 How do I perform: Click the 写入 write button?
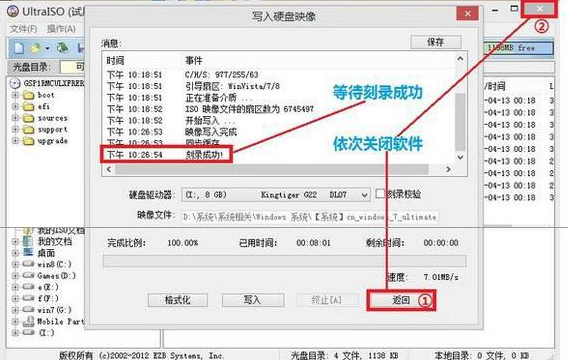[252, 300]
